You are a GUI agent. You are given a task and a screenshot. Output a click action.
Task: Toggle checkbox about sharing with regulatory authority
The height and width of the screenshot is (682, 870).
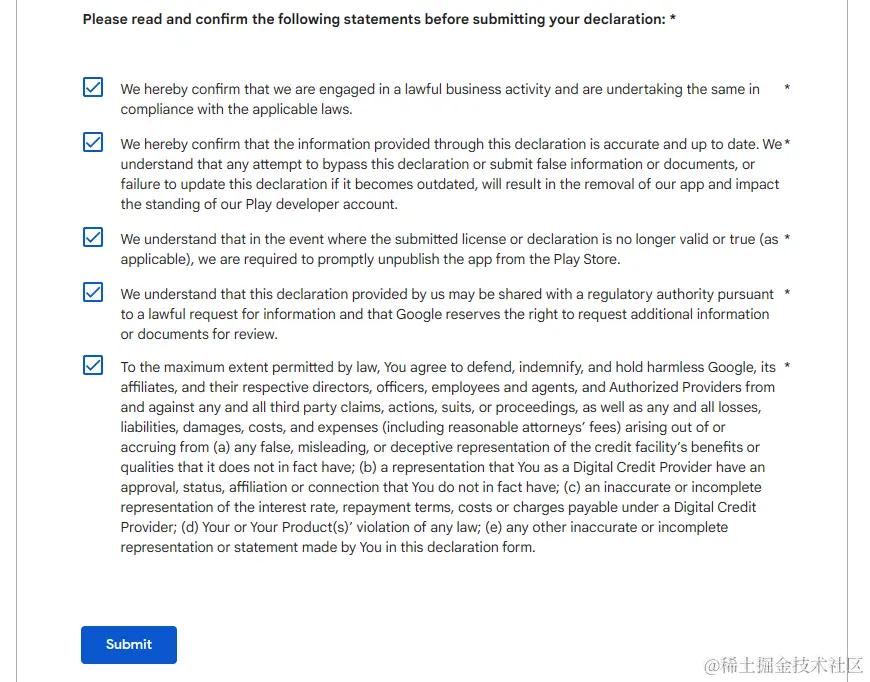[x=93, y=293]
